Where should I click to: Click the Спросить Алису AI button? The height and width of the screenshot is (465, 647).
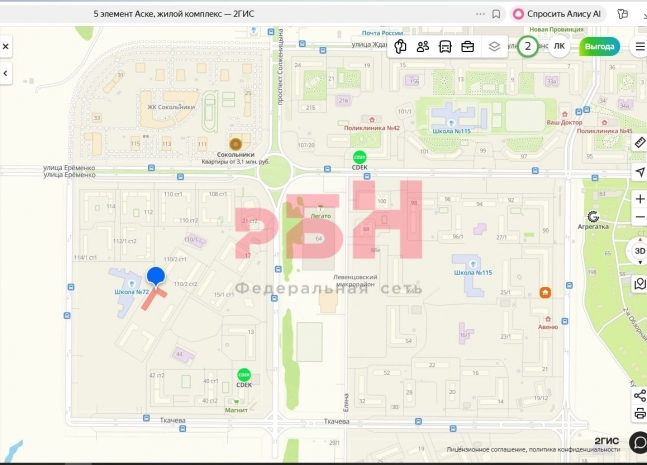(x=557, y=14)
